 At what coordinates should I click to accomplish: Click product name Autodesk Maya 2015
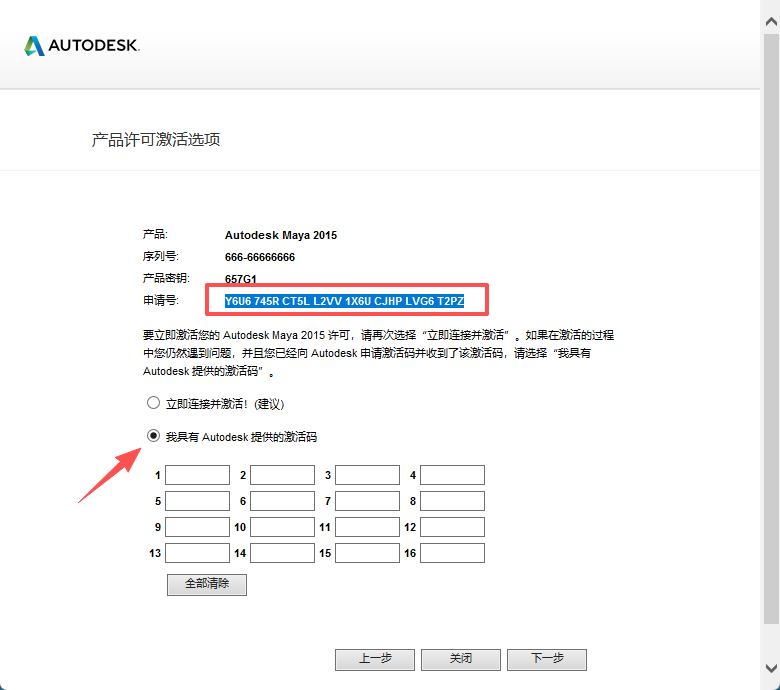click(281, 235)
